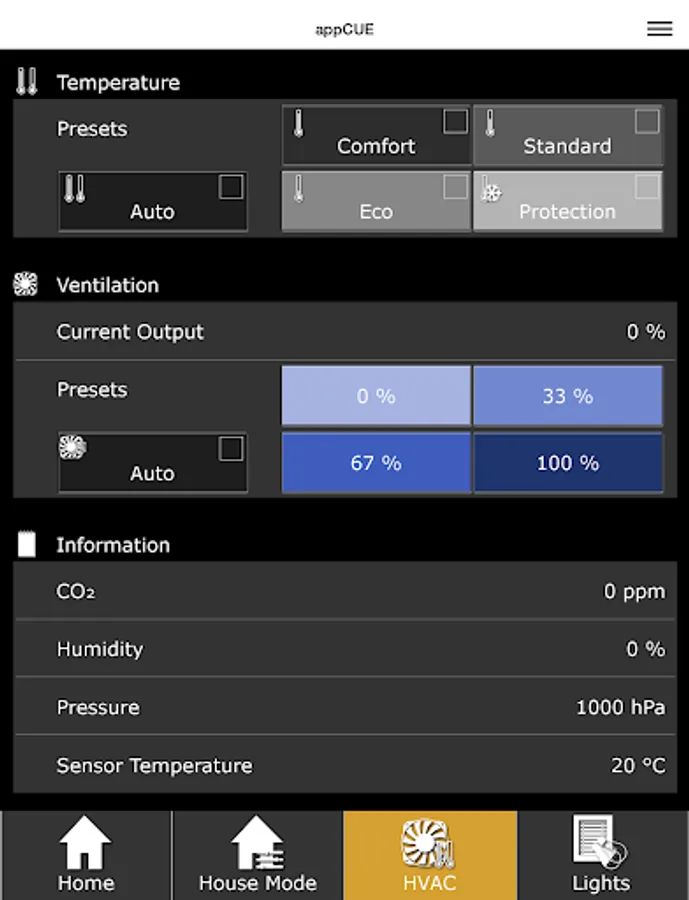Tap the Home house icon
Screen dimensions: 689x900
pos(86,841)
